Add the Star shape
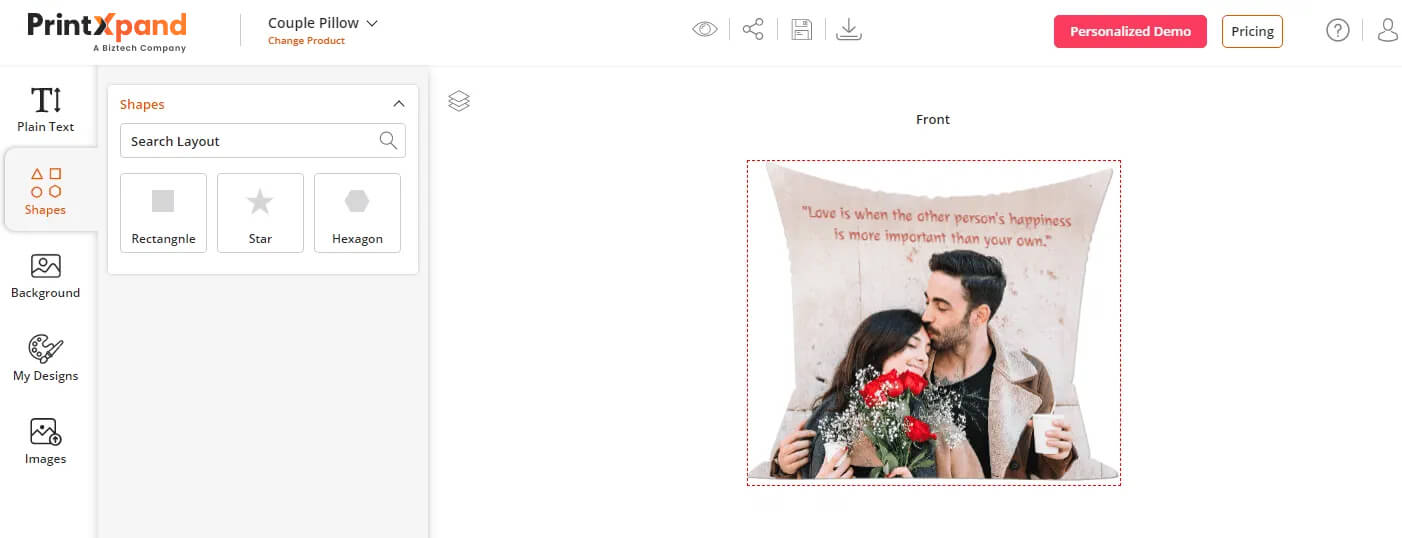 (260, 213)
